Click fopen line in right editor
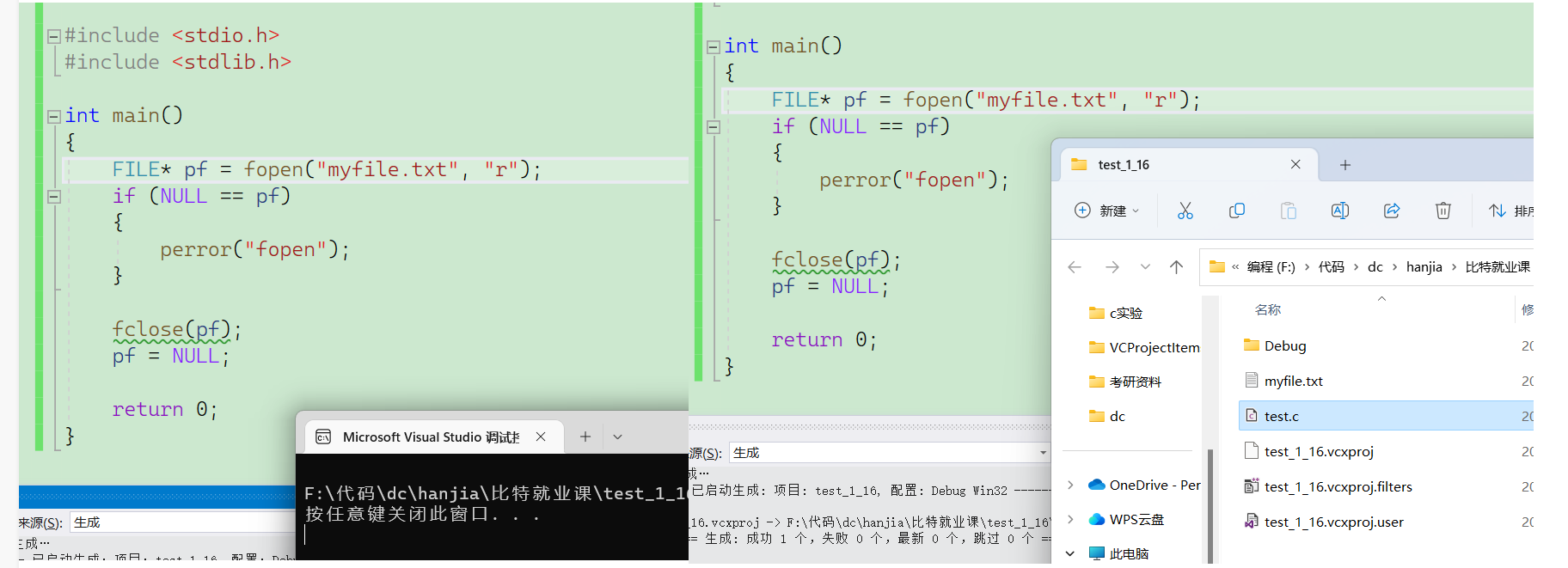Screen dimensions: 1568x568 click(985, 101)
